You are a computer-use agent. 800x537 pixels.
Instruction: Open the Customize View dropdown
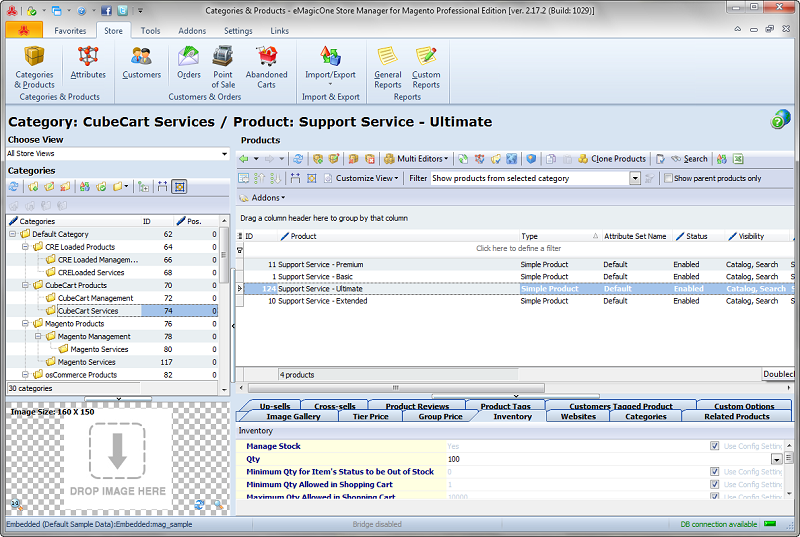click(x=361, y=178)
